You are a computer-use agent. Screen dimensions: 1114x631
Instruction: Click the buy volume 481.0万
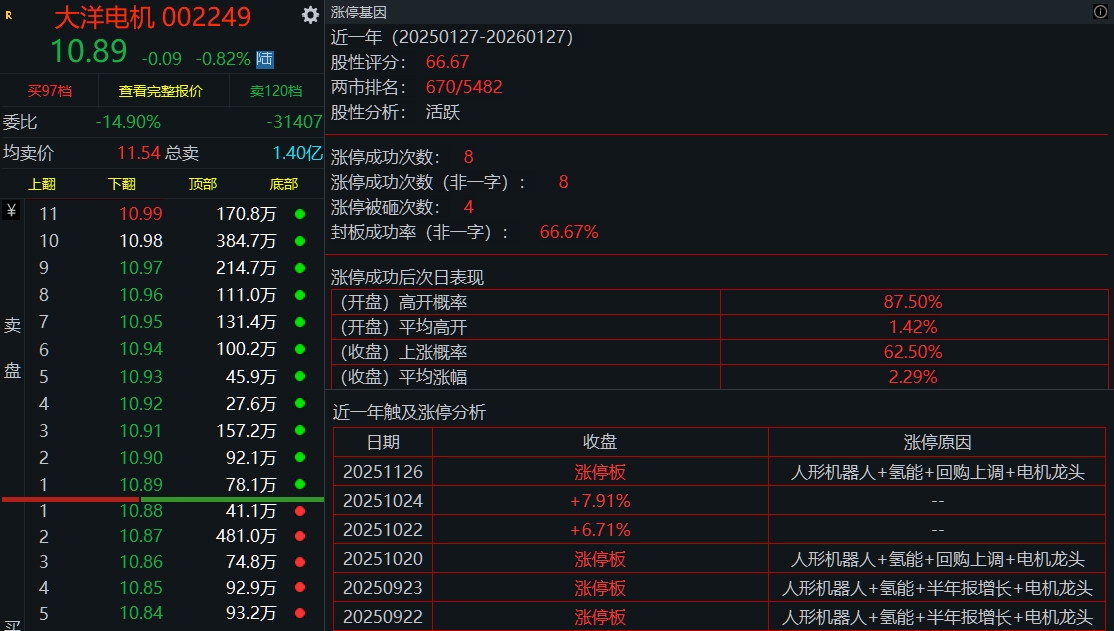[246, 536]
